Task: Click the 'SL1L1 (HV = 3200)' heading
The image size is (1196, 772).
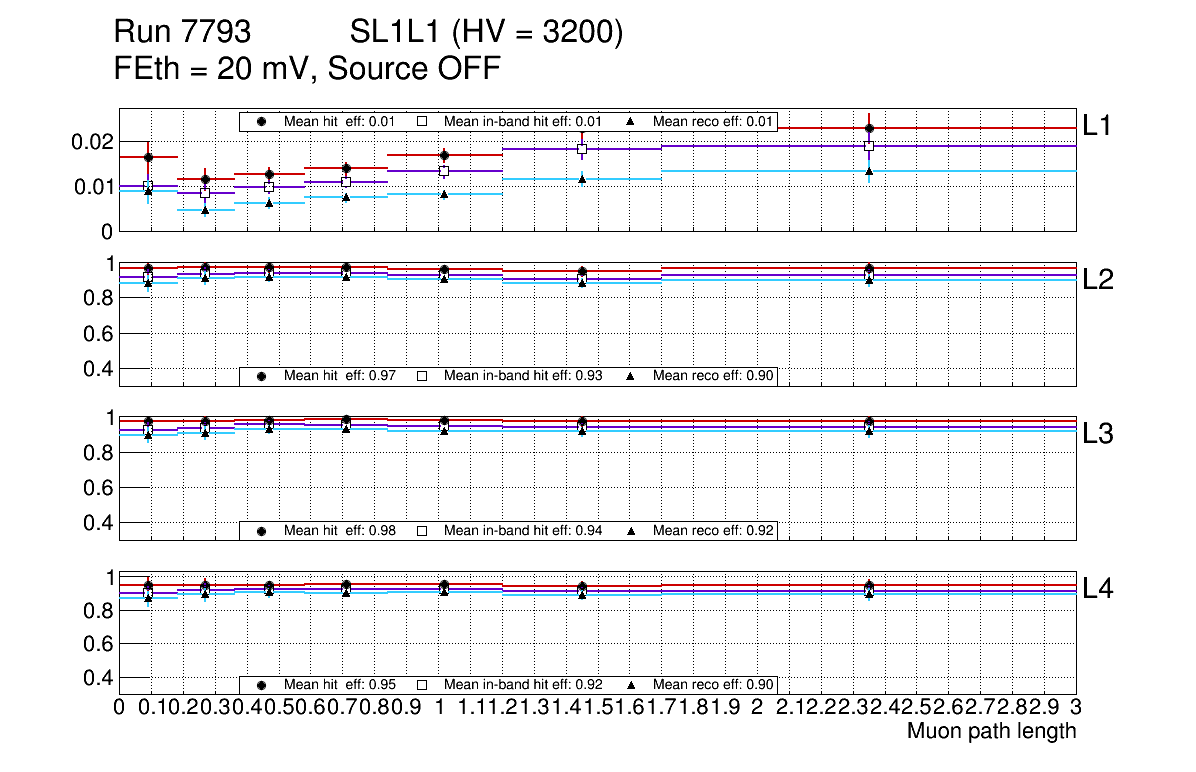Action: [487, 33]
